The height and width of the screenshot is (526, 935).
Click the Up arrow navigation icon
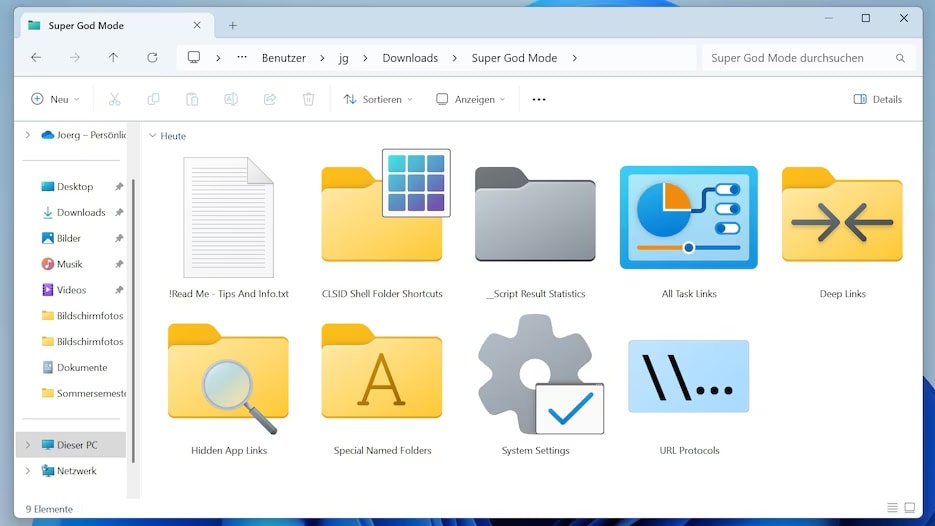[113, 58]
